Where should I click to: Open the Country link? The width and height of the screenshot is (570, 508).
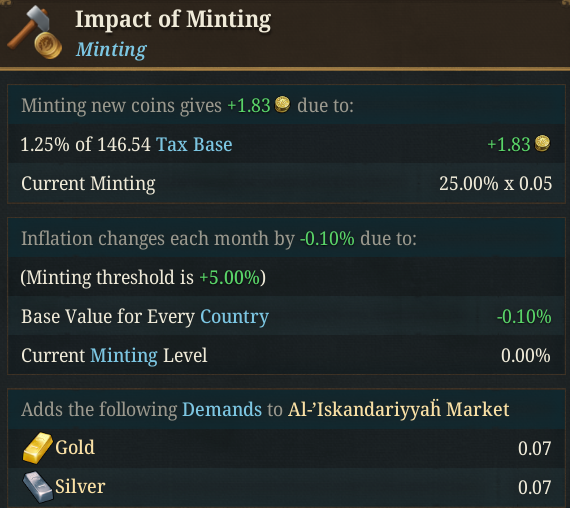tap(234, 317)
